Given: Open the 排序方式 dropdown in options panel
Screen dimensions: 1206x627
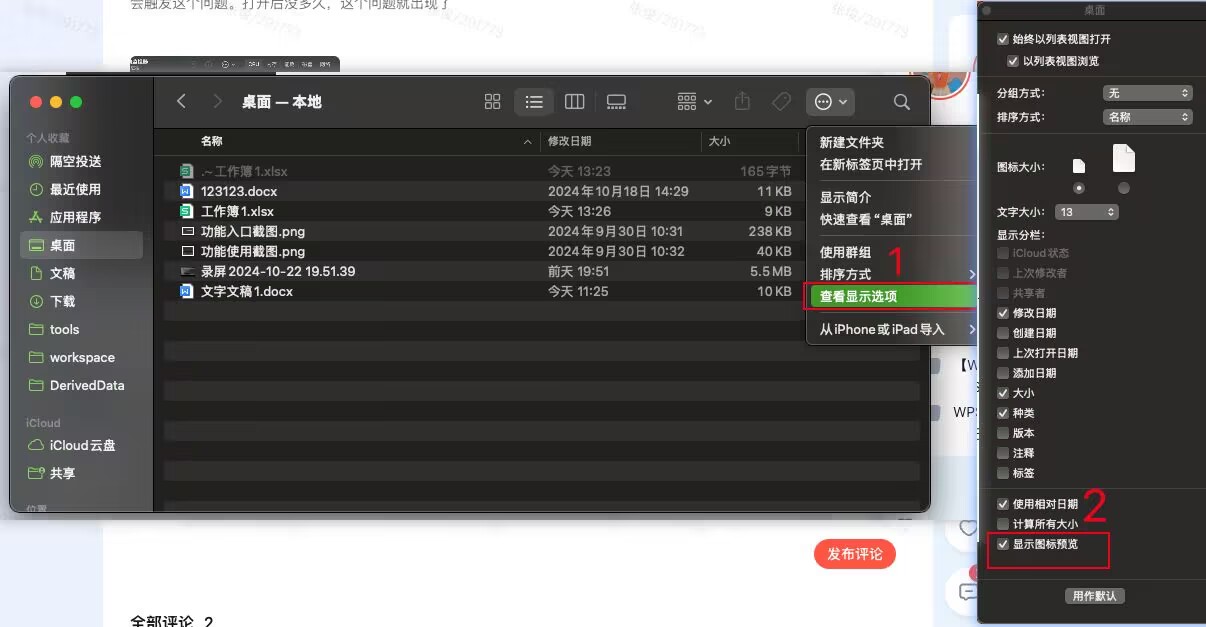Looking at the screenshot, I should [x=1147, y=117].
